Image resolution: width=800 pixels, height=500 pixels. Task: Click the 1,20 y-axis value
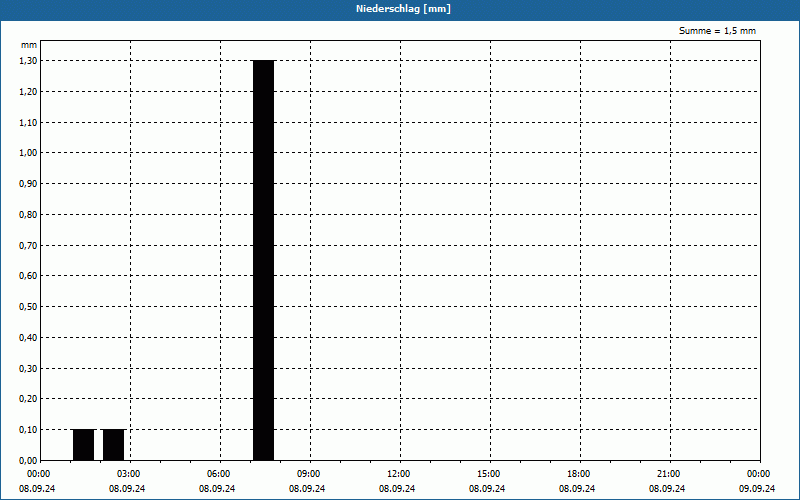tap(28, 91)
